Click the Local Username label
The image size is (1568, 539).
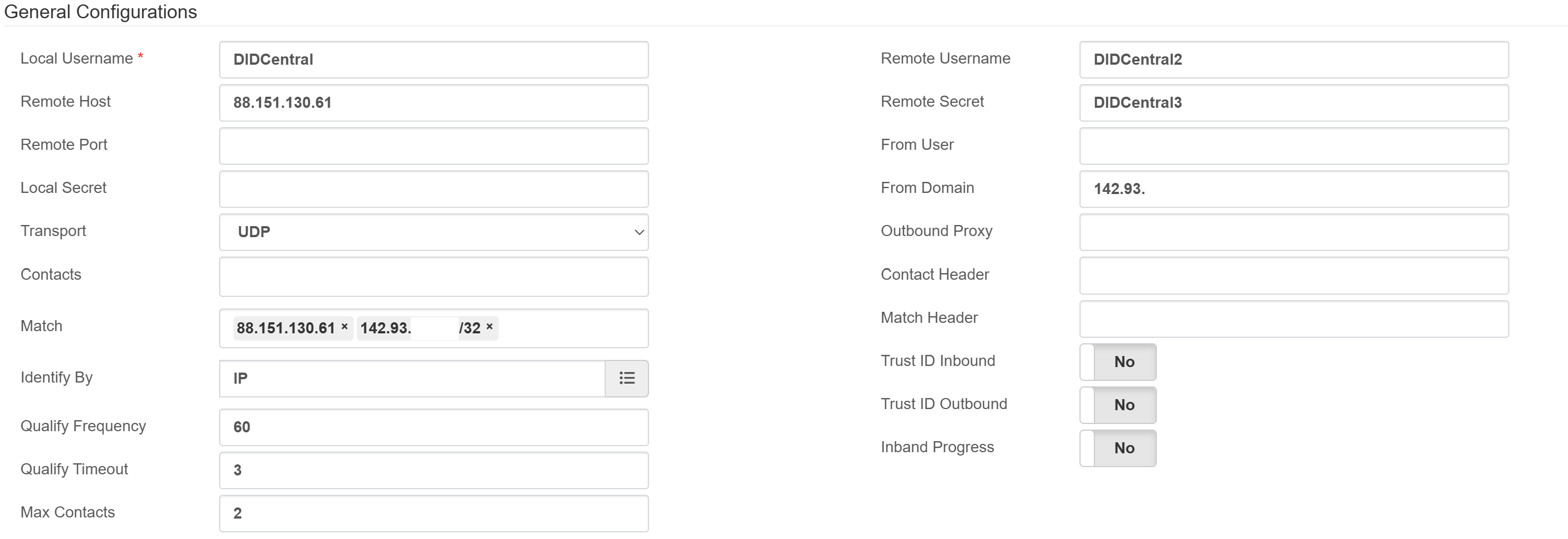coord(77,59)
